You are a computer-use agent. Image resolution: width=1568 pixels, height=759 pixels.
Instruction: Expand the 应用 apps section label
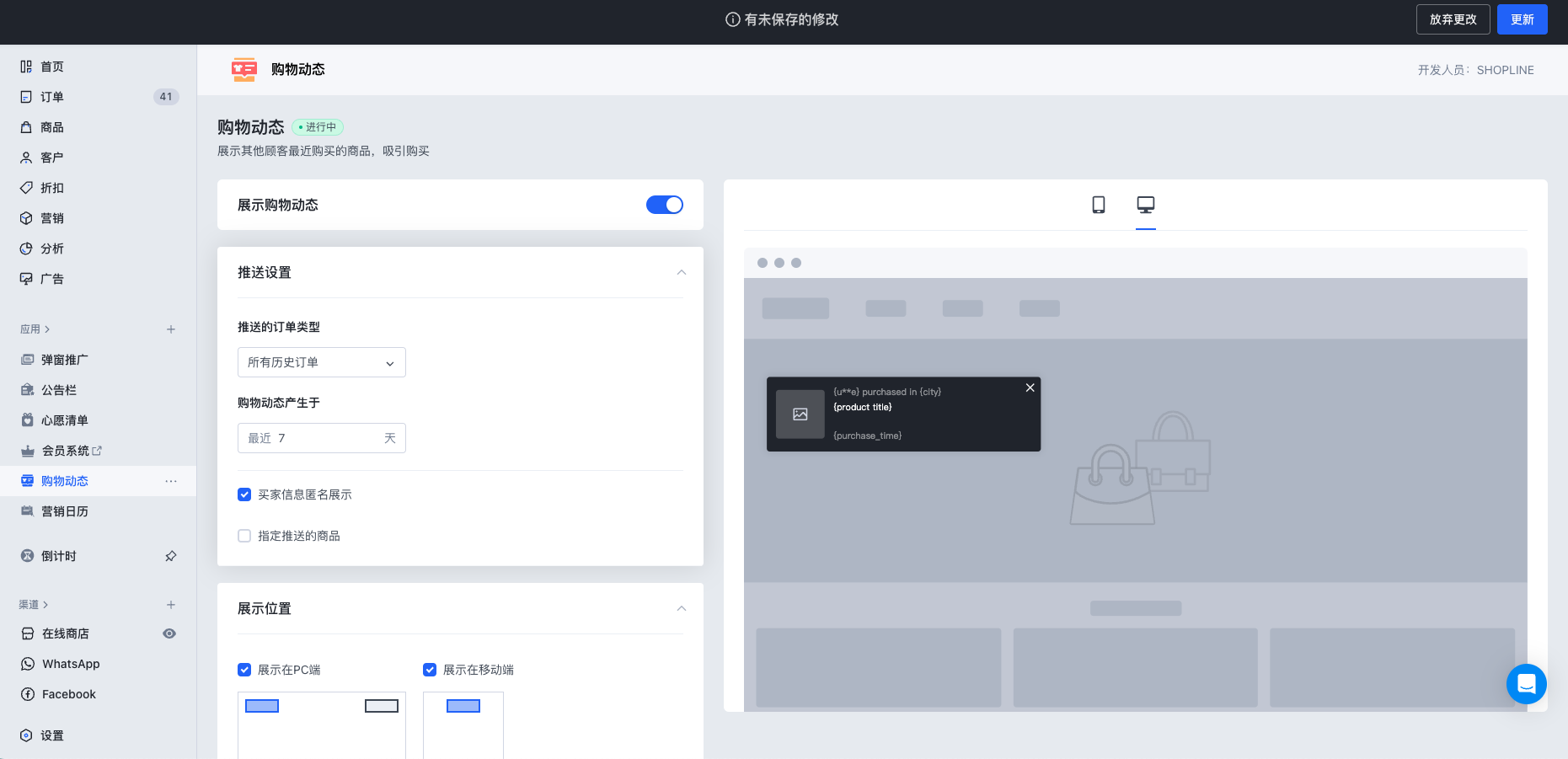point(35,329)
